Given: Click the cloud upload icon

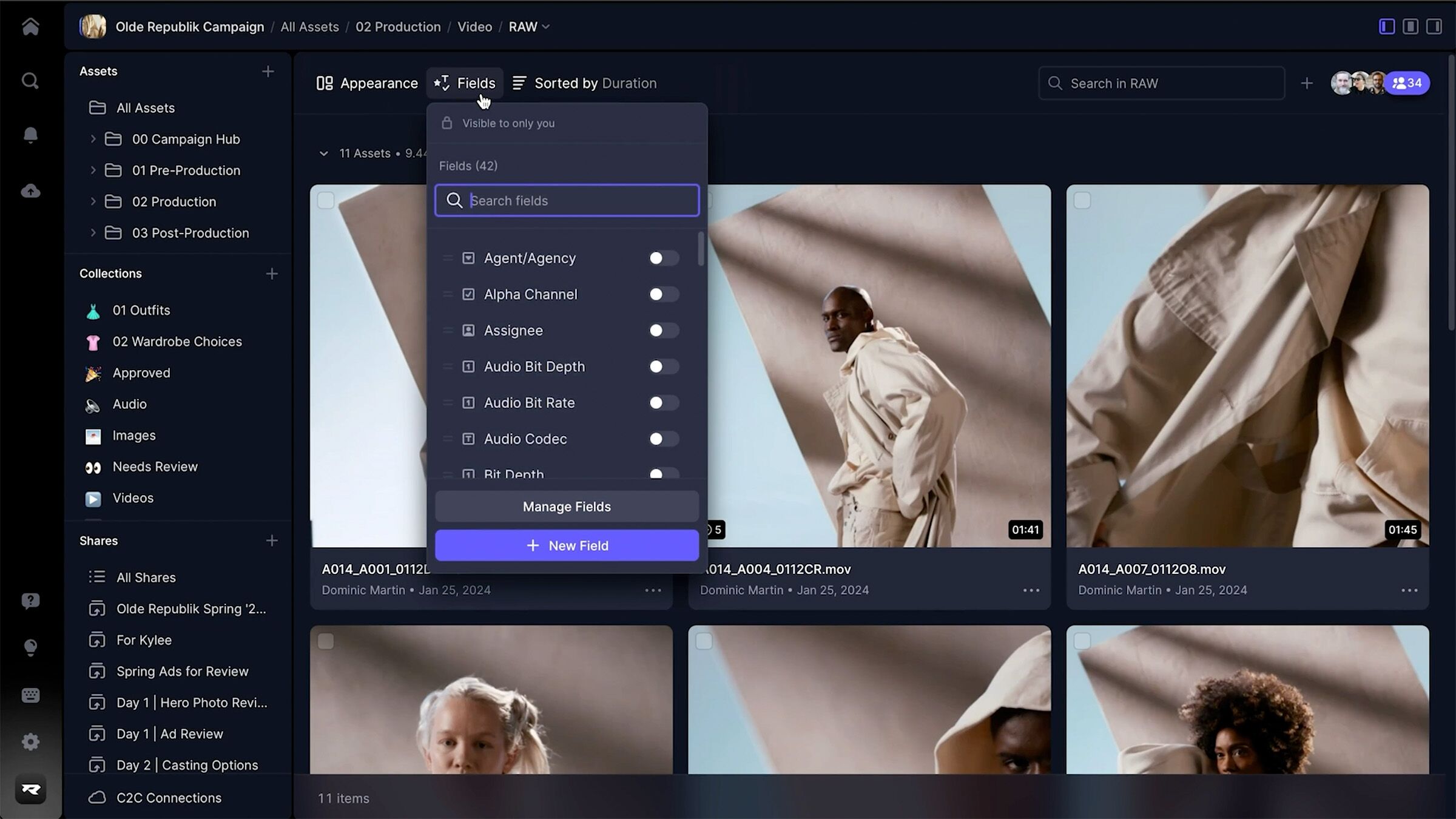Looking at the screenshot, I should click(30, 191).
